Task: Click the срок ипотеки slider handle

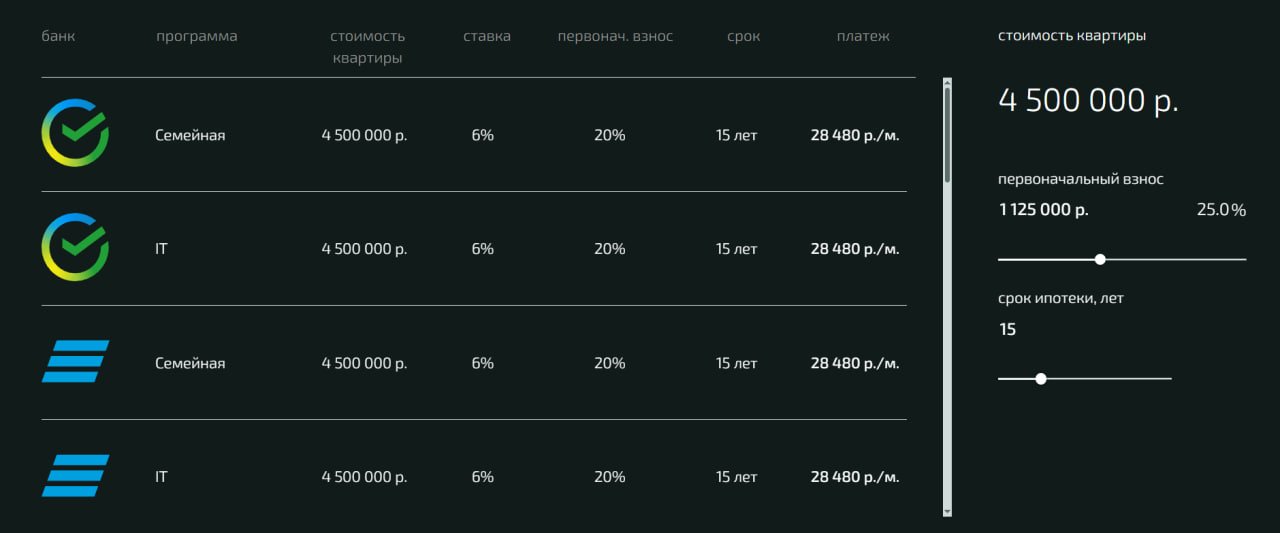Action: [x=1041, y=379]
